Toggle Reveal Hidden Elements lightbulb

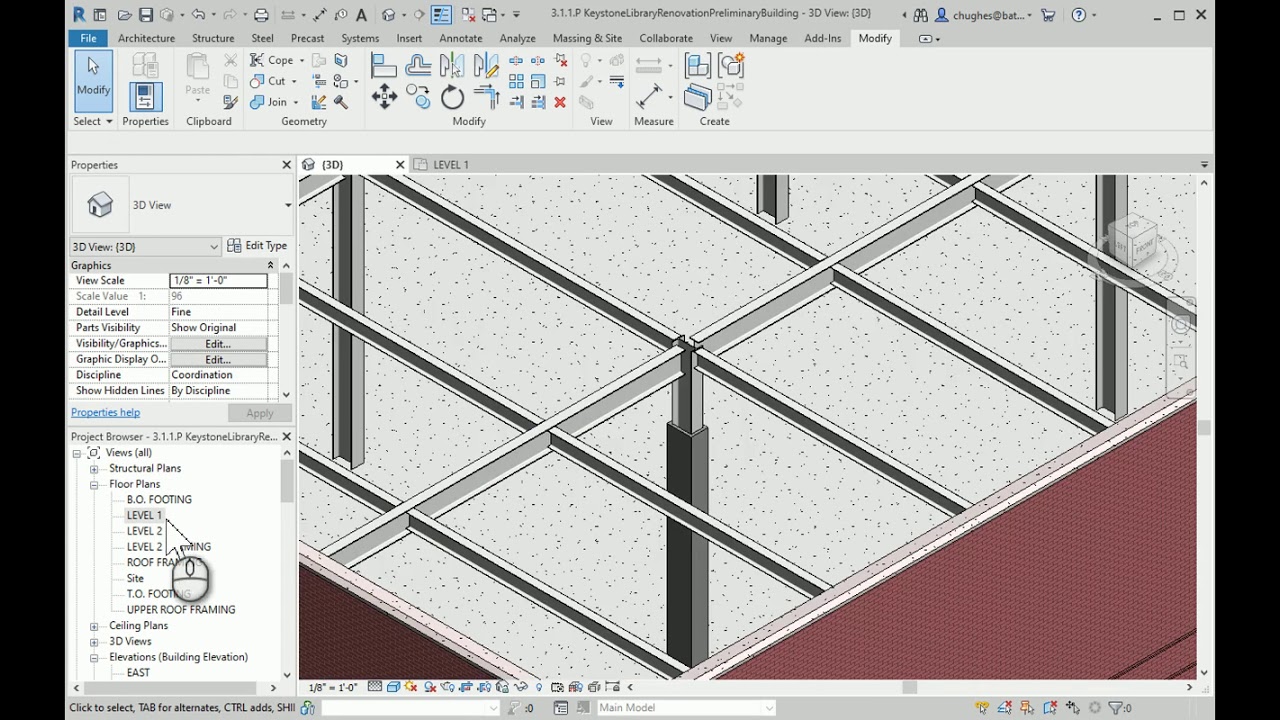[x=539, y=687]
